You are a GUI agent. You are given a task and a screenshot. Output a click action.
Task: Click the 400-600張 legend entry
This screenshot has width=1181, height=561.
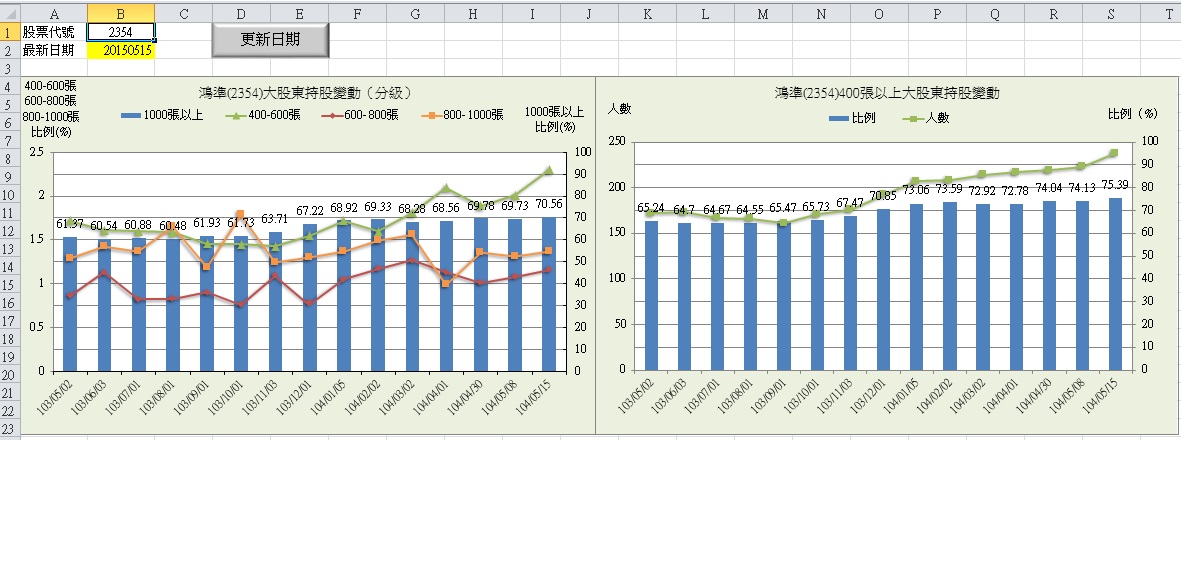pos(261,115)
